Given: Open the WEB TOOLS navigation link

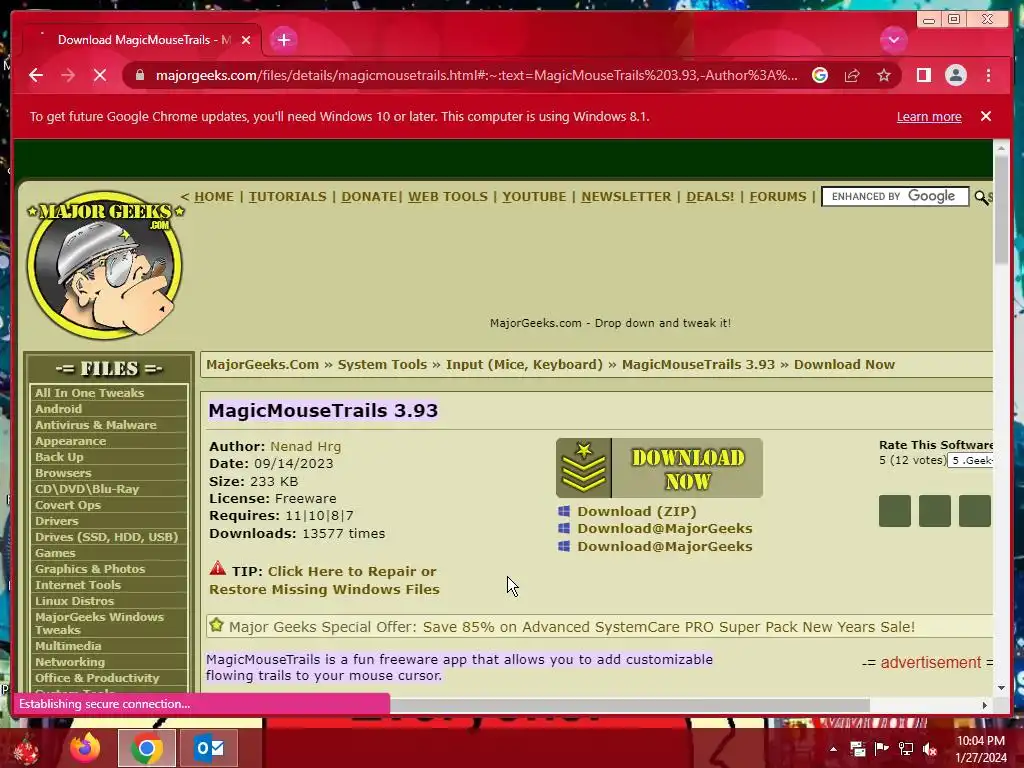Looking at the screenshot, I should [447, 197].
